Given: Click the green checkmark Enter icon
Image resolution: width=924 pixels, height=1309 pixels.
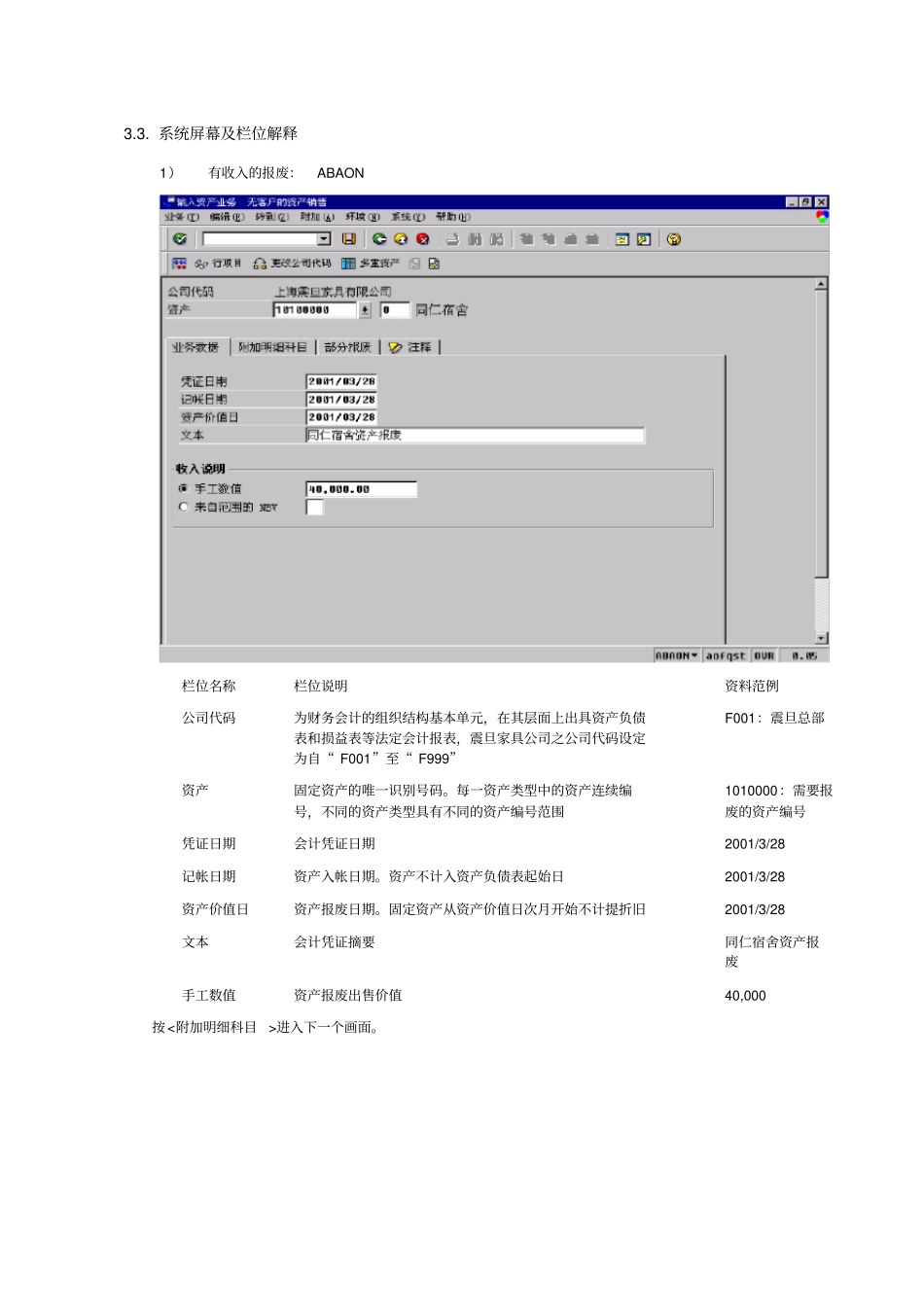Looking at the screenshot, I should (x=180, y=239).
